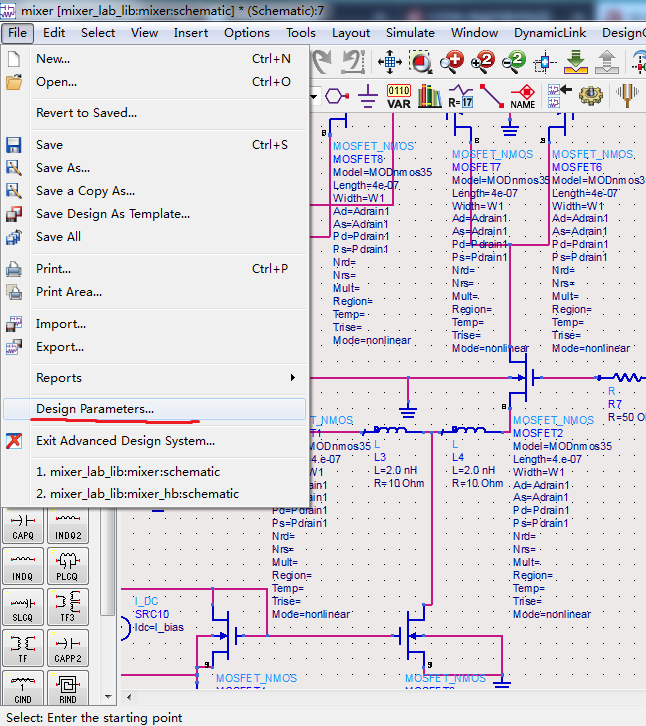Viewport: 646px width, 726px height.
Task: Click the Tuning fork icon
Action: (627, 95)
